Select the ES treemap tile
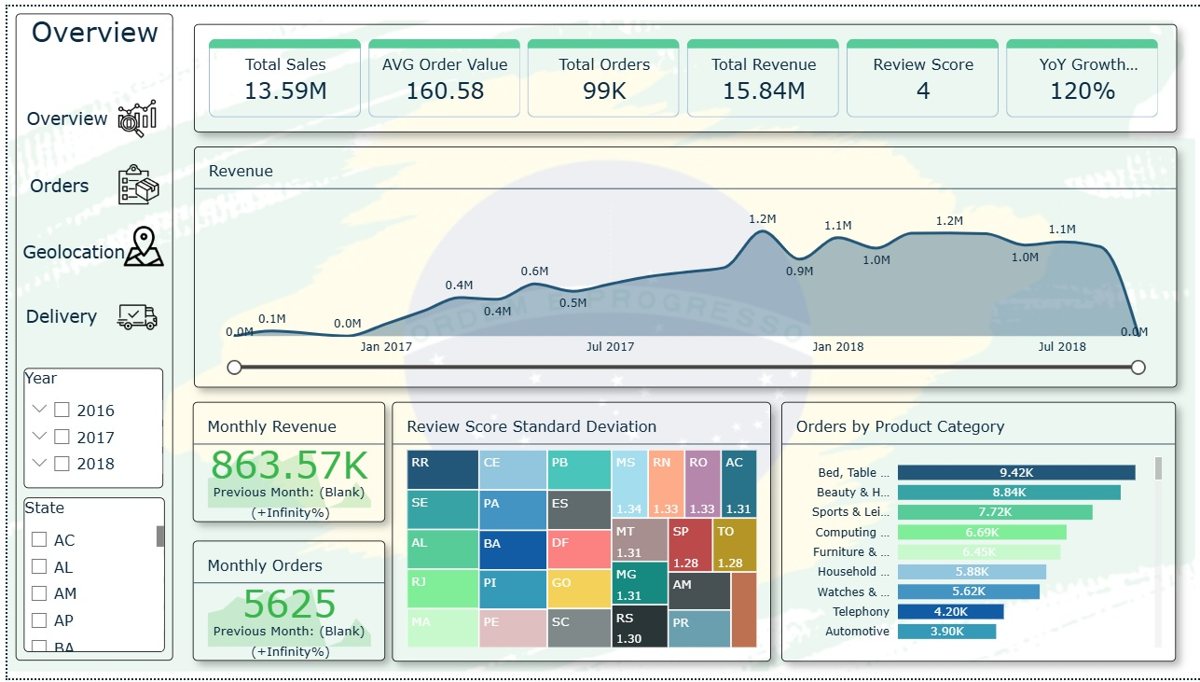 [x=579, y=509]
